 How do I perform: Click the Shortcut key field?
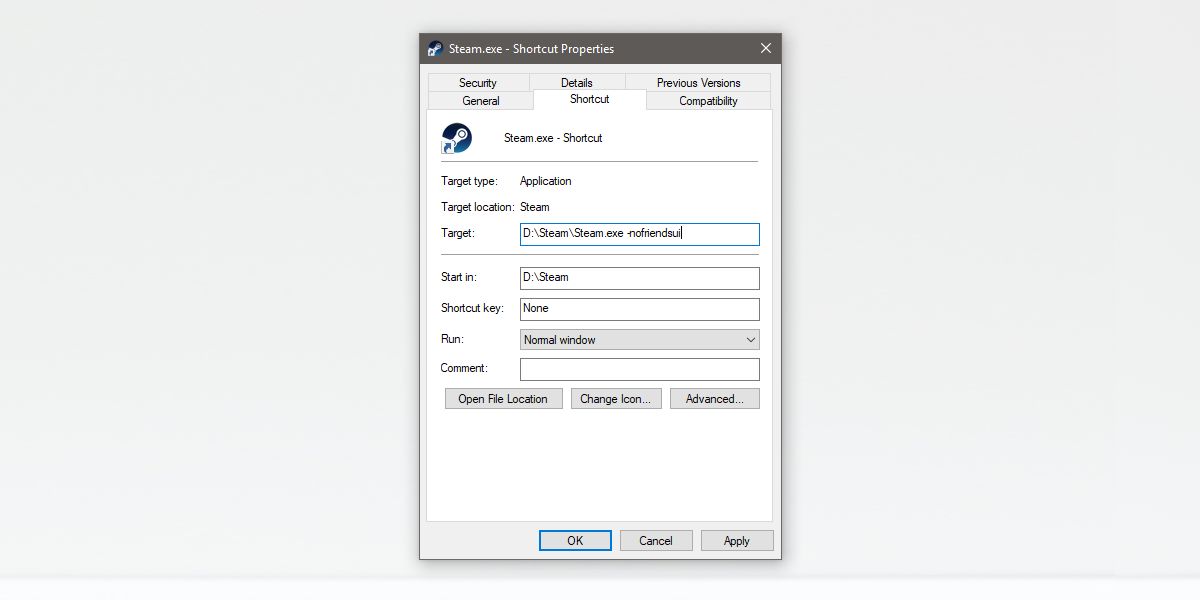click(x=640, y=309)
